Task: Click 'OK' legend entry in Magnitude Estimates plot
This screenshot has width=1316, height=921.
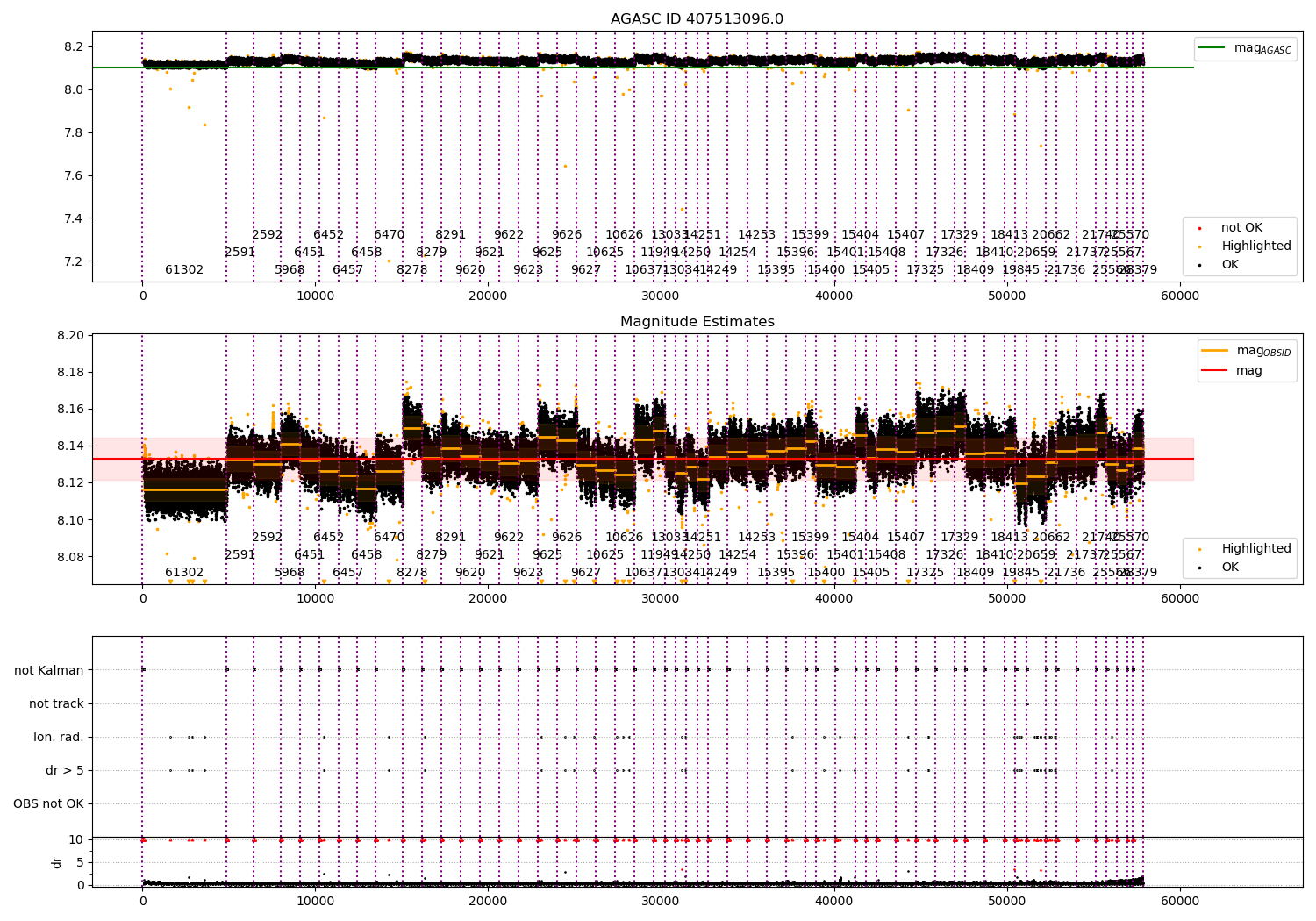Action: click(x=1217, y=568)
